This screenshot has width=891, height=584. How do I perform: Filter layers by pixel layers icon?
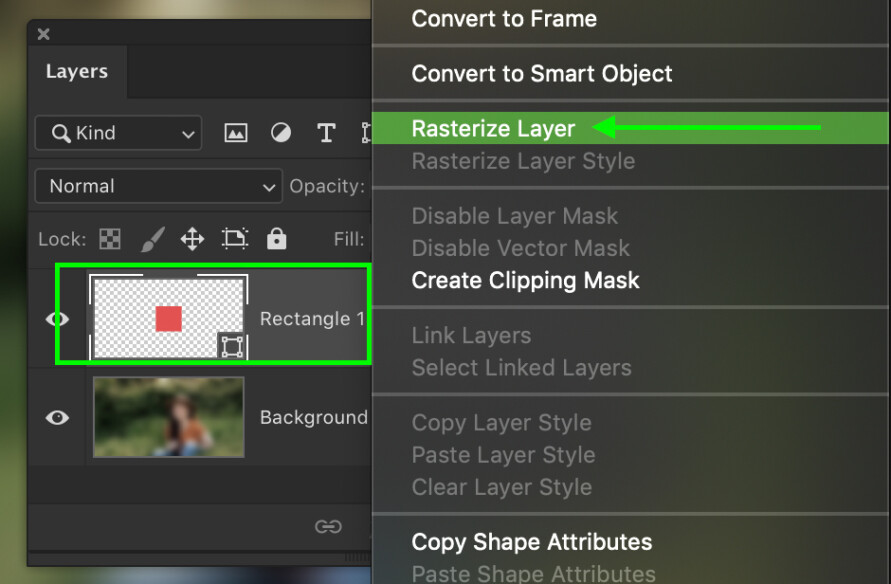pyautogui.click(x=235, y=132)
